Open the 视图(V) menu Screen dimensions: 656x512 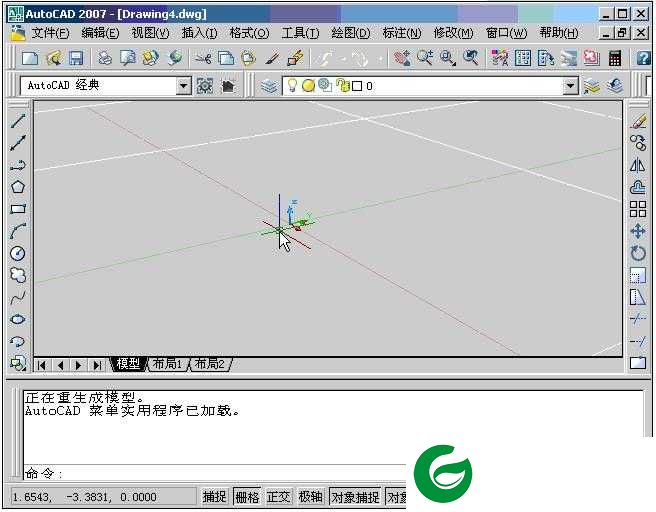coord(150,33)
